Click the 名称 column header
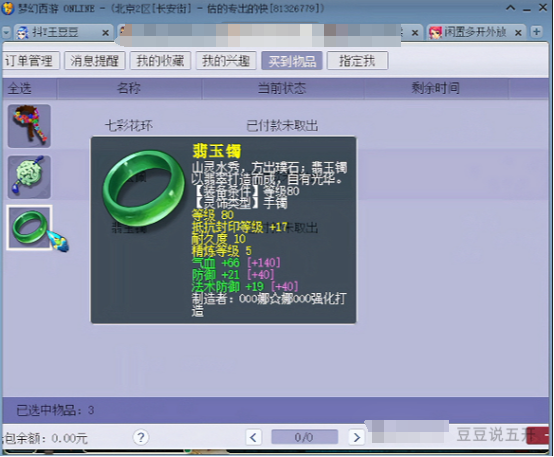Viewport: 554px width, 457px height. [x=129, y=88]
